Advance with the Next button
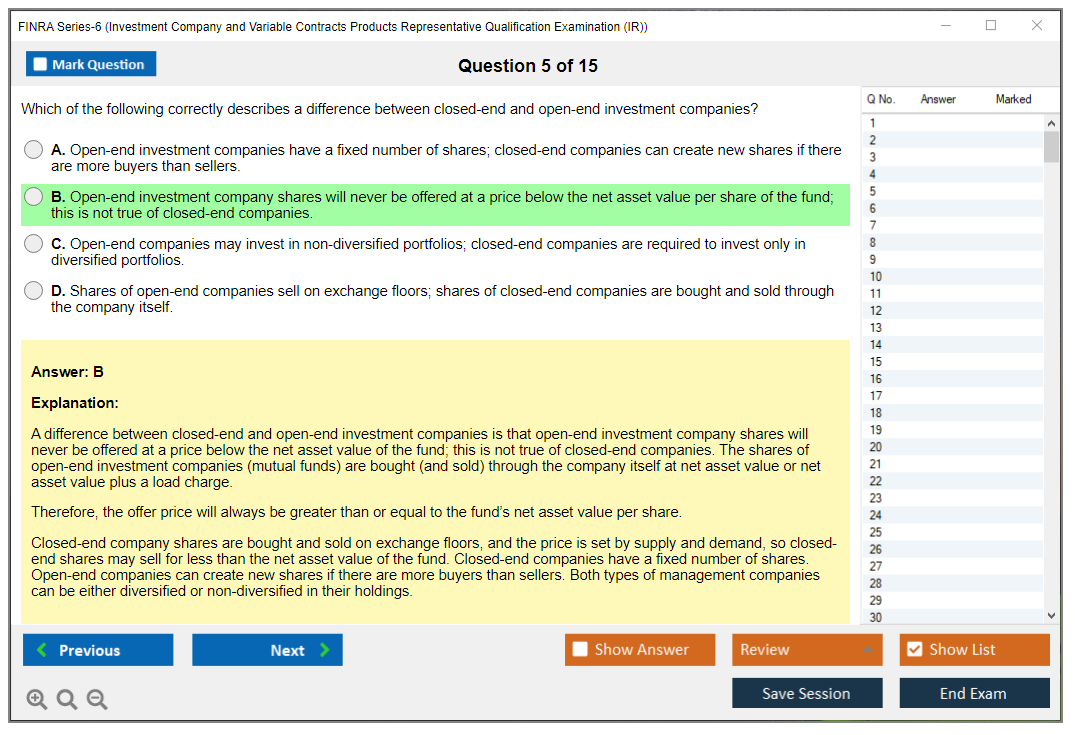 click(267, 650)
